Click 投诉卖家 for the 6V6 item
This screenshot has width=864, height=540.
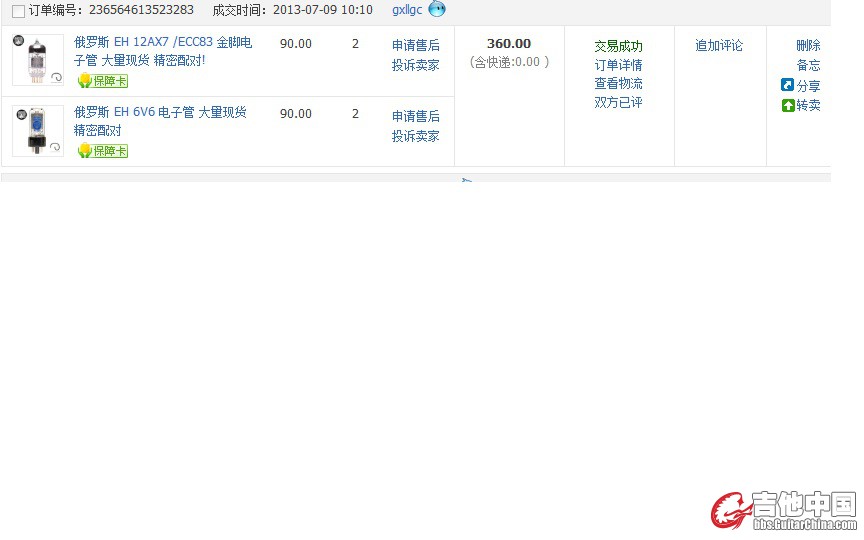(x=415, y=136)
